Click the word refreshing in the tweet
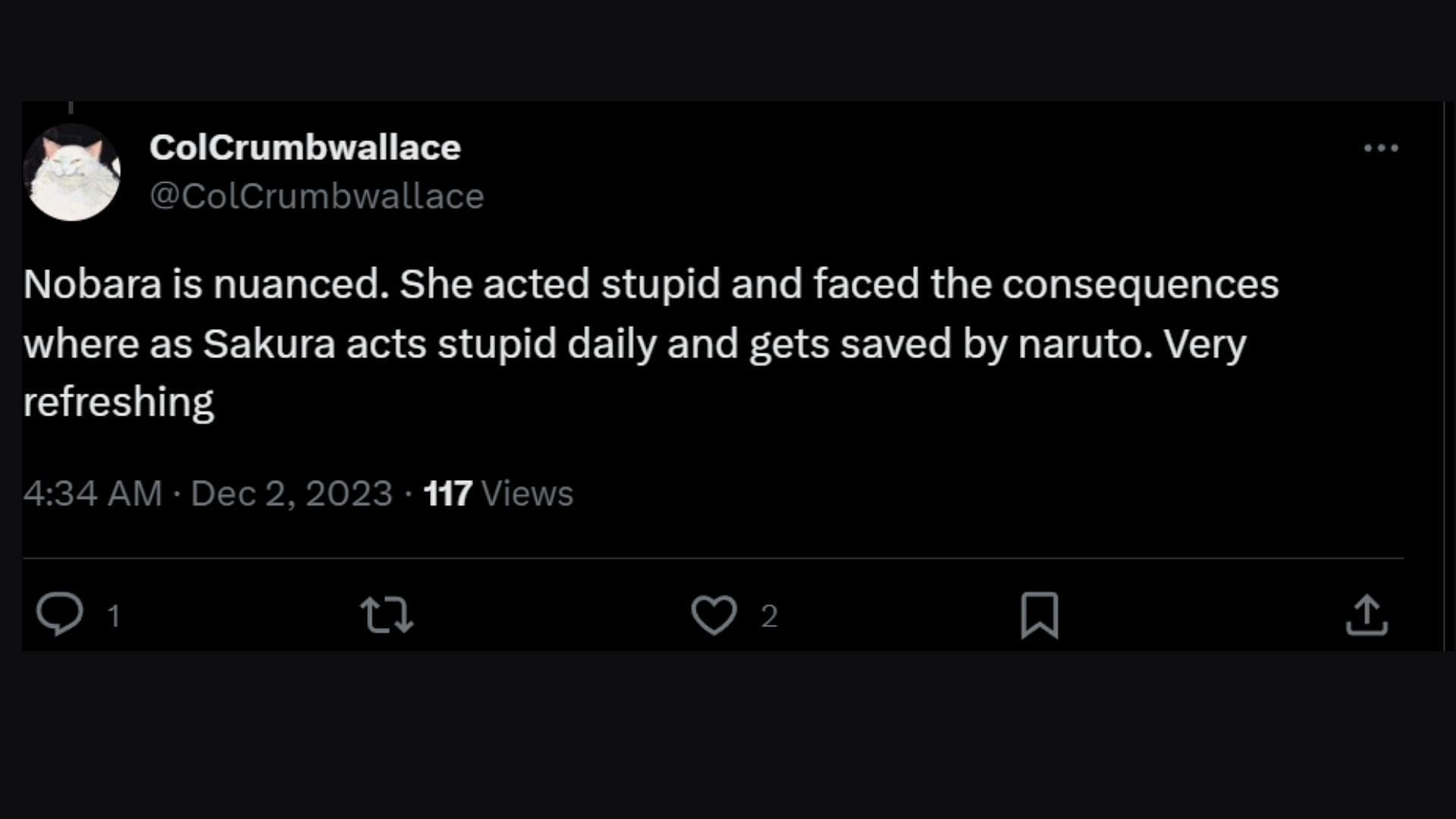The width and height of the screenshot is (1456, 819). click(118, 402)
